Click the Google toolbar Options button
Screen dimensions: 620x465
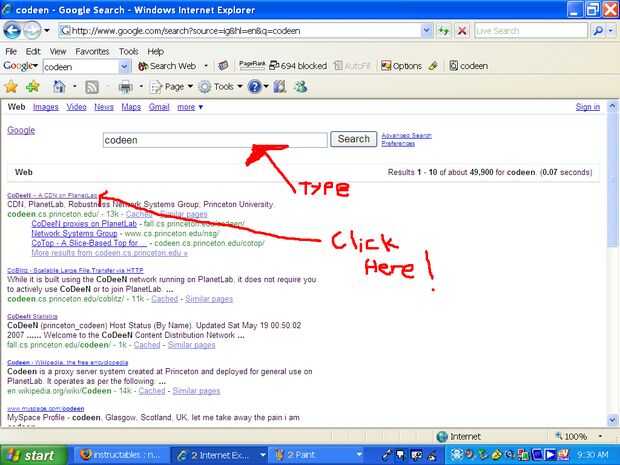pyautogui.click(x=401, y=66)
